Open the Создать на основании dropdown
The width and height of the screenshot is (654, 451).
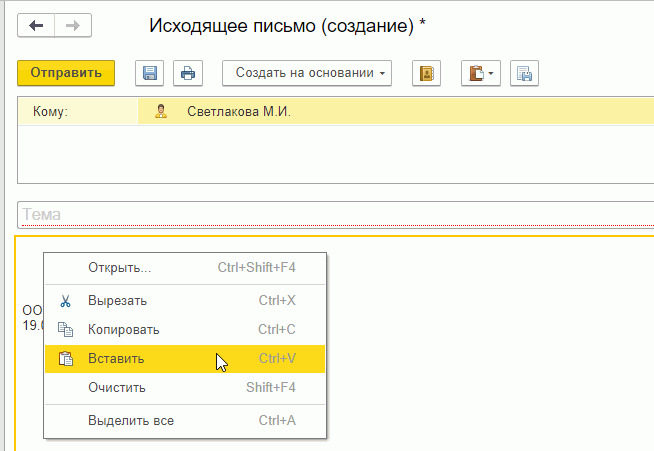(307, 73)
